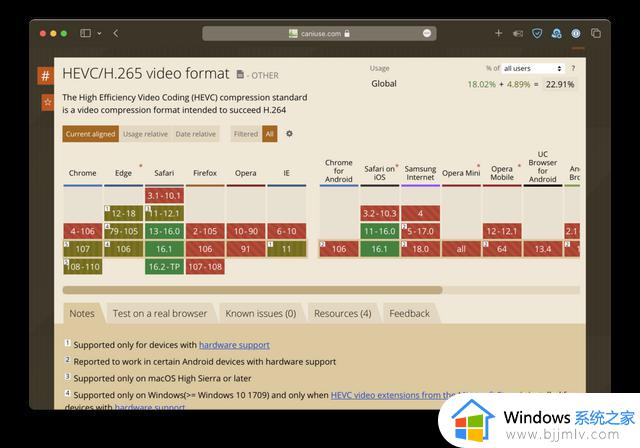Click Firefox column header
The height and width of the screenshot is (448, 640).
pyautogui.click(x=205, y=173)
